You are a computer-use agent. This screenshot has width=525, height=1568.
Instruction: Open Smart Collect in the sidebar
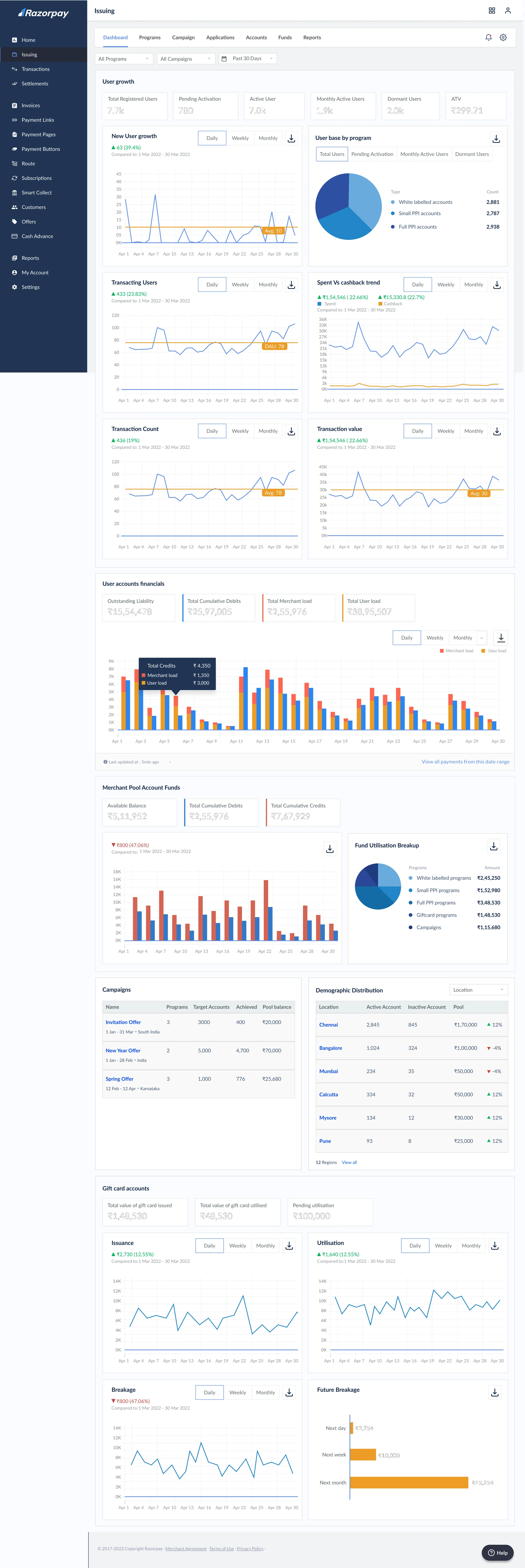(37, 192)
